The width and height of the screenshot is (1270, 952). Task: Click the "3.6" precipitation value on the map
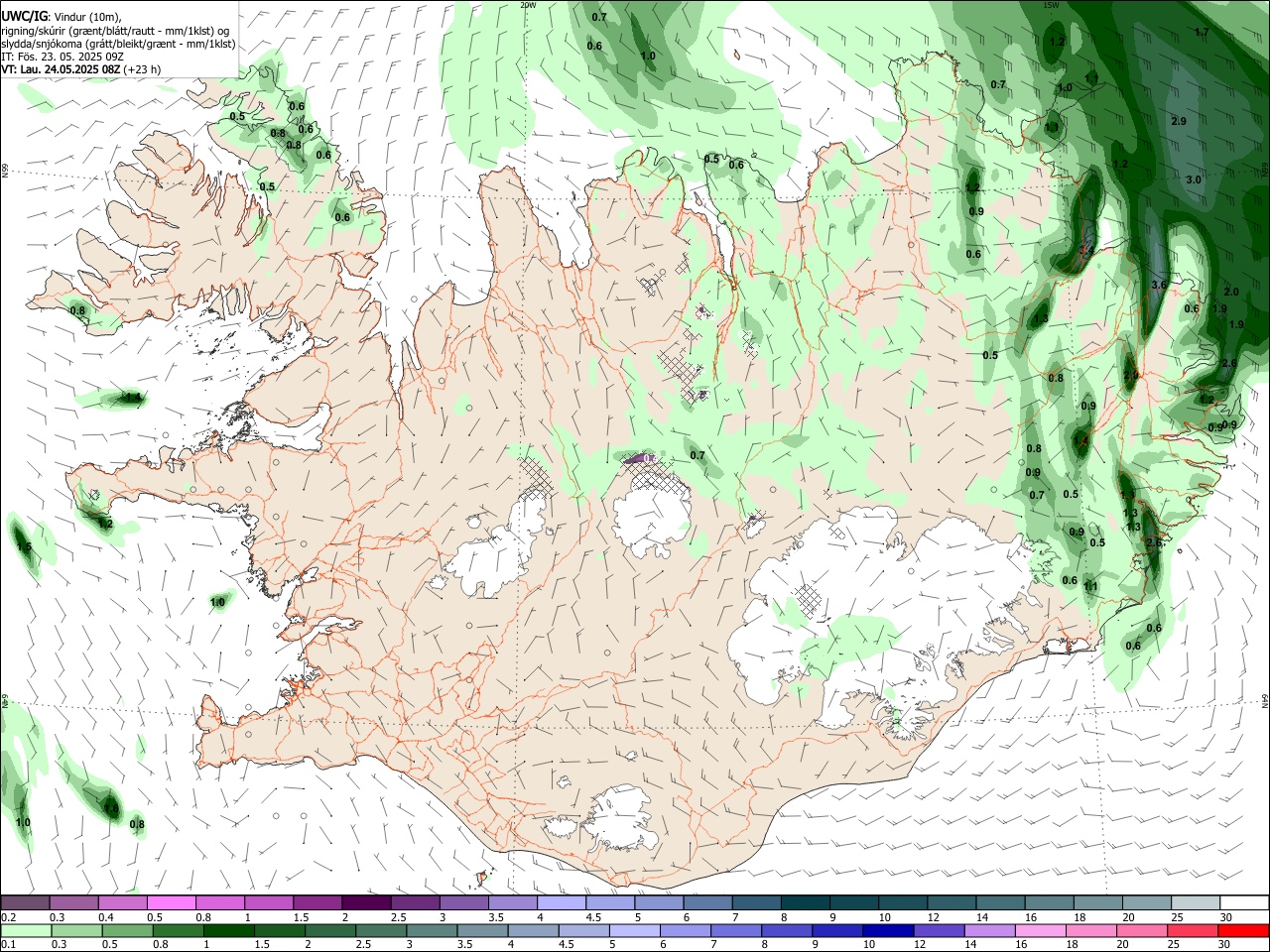1159,285
